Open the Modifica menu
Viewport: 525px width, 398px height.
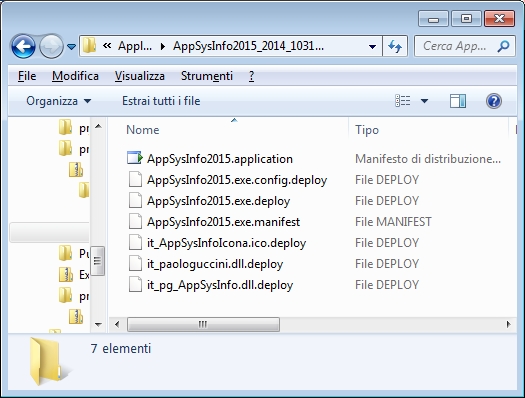[x=75, y=76]
